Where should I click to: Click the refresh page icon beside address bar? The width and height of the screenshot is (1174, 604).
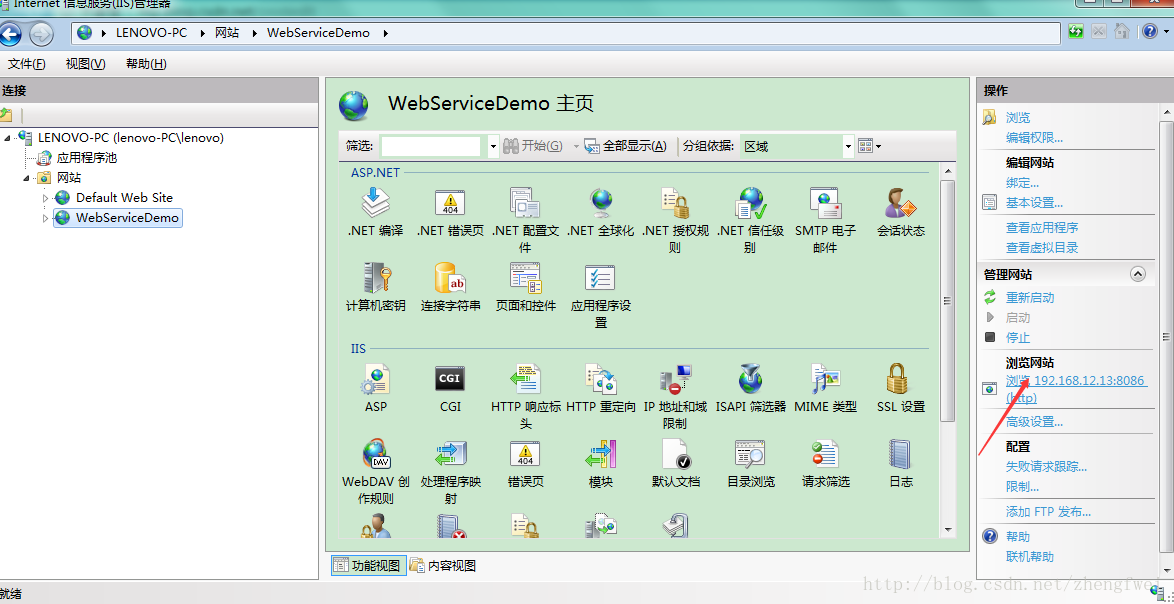point(1076,32)
